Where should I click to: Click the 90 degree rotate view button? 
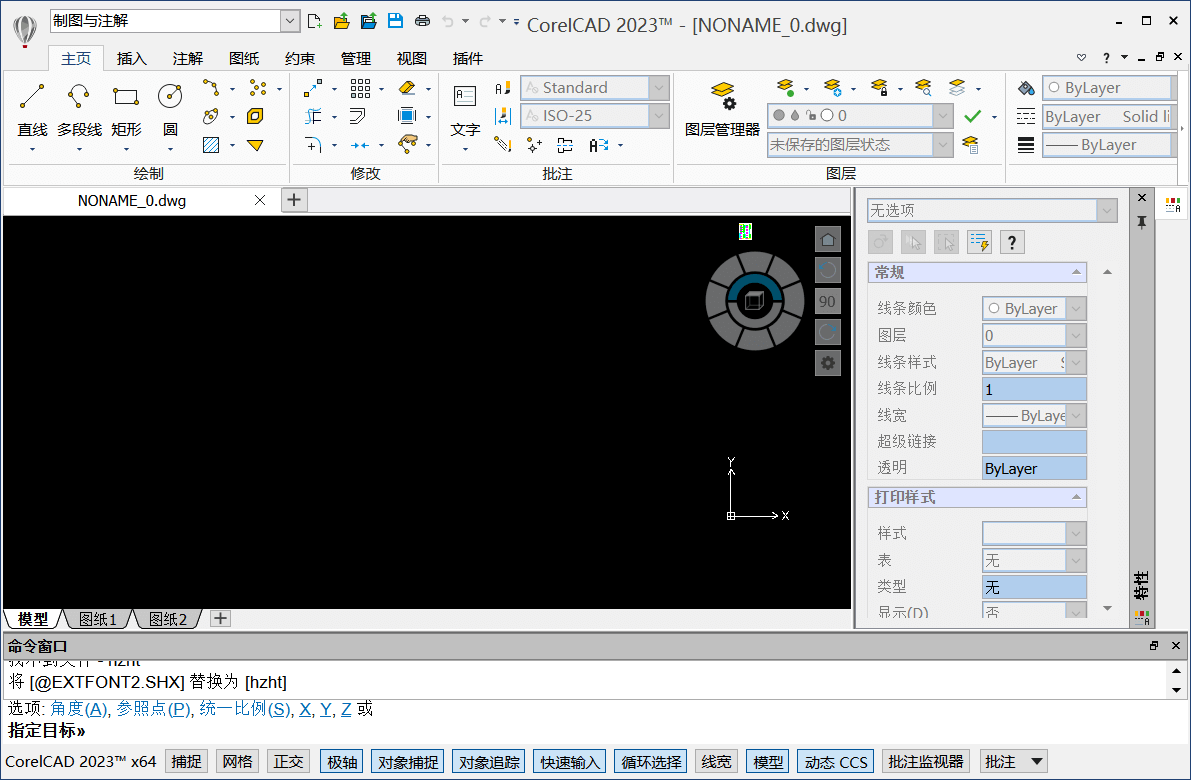827,302
